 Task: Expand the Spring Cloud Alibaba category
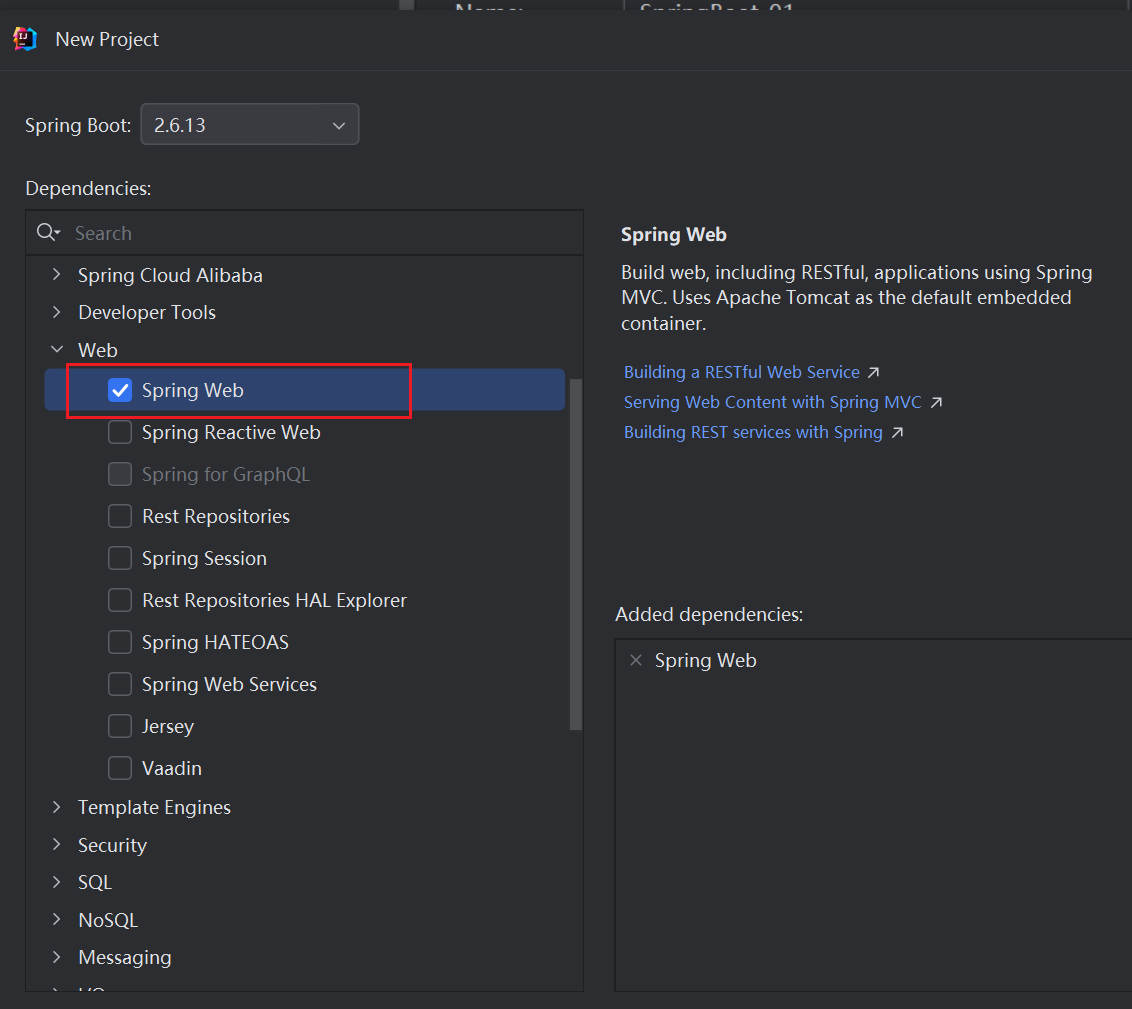[x=57, y=275]
